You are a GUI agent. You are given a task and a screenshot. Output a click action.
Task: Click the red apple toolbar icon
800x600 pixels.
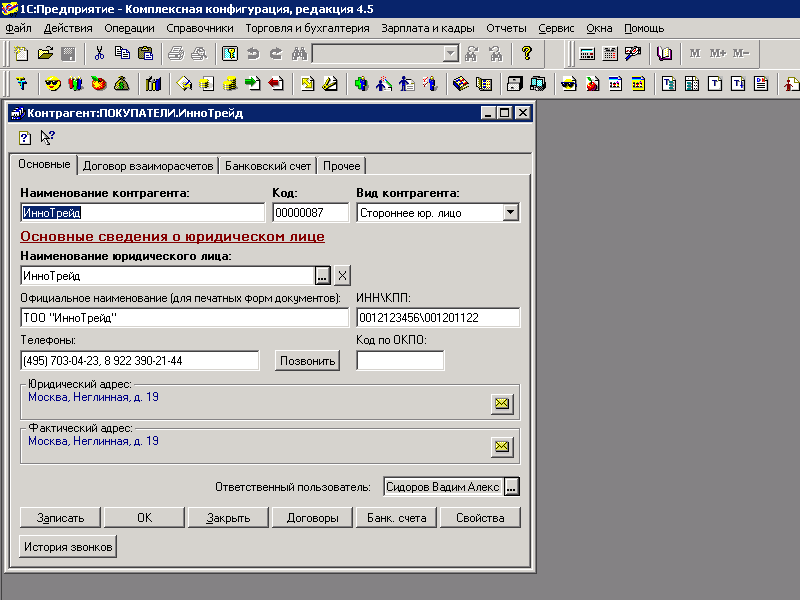98,84
